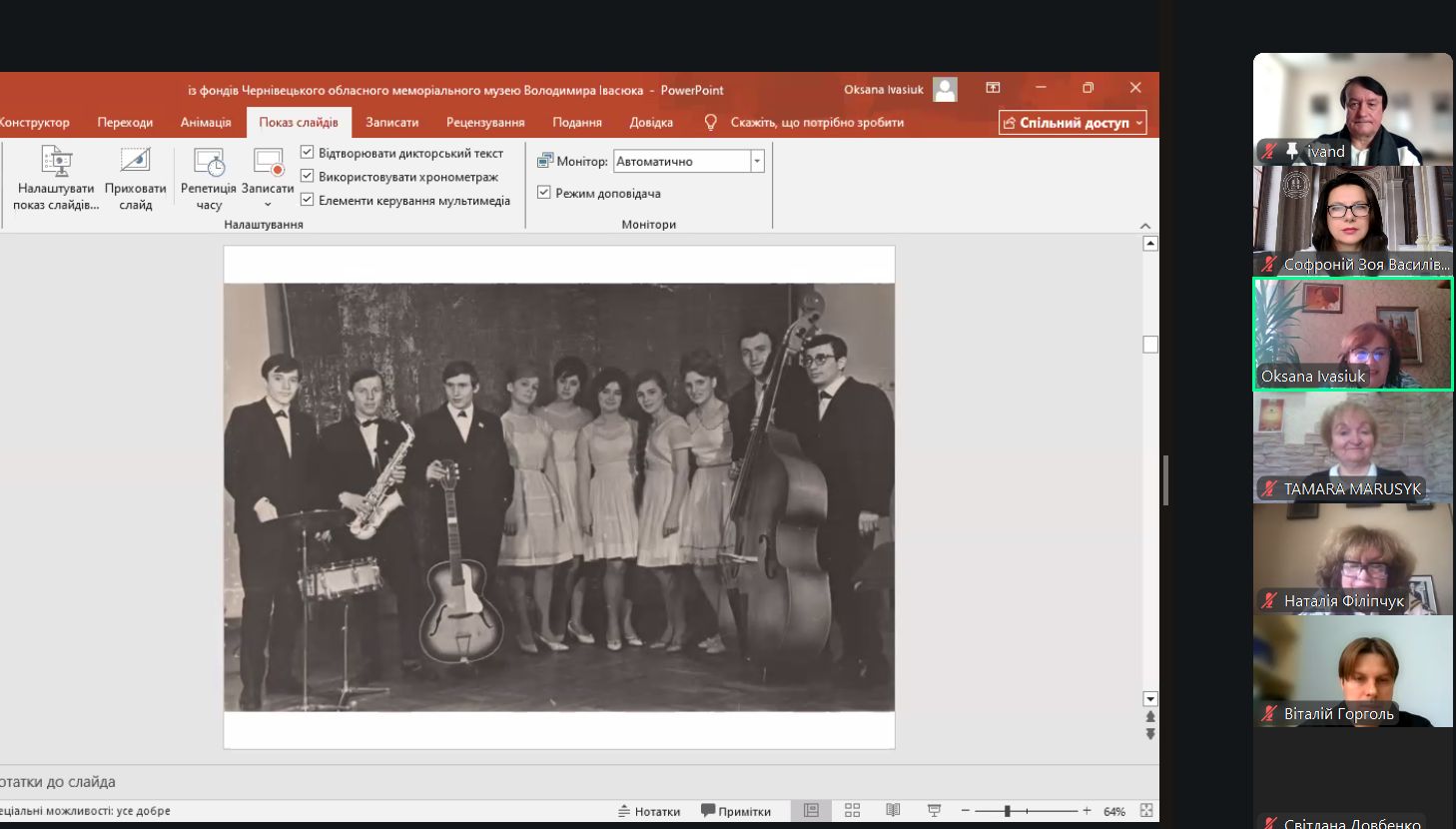This screenshot has height=829, width=1456.
Task: Toggle the Нотатки pane button
Action: 649,811
